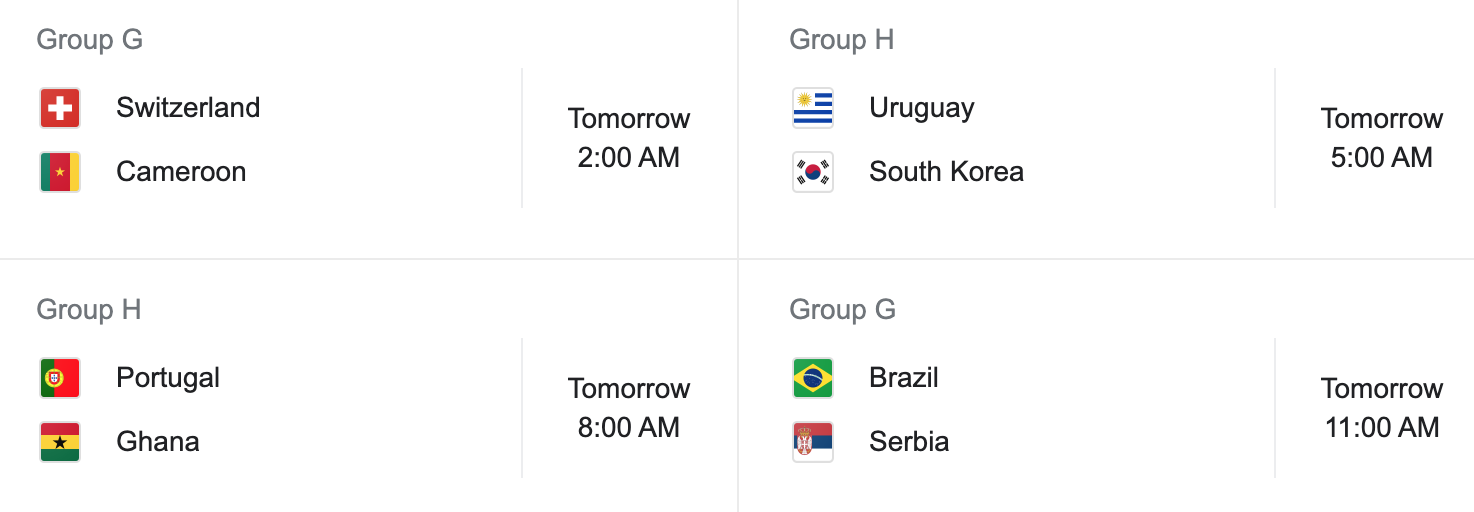Open the Portugal team name link
Image resolution: width=1474 pixels, height=512 pixels.
click(x=168, y=378)
